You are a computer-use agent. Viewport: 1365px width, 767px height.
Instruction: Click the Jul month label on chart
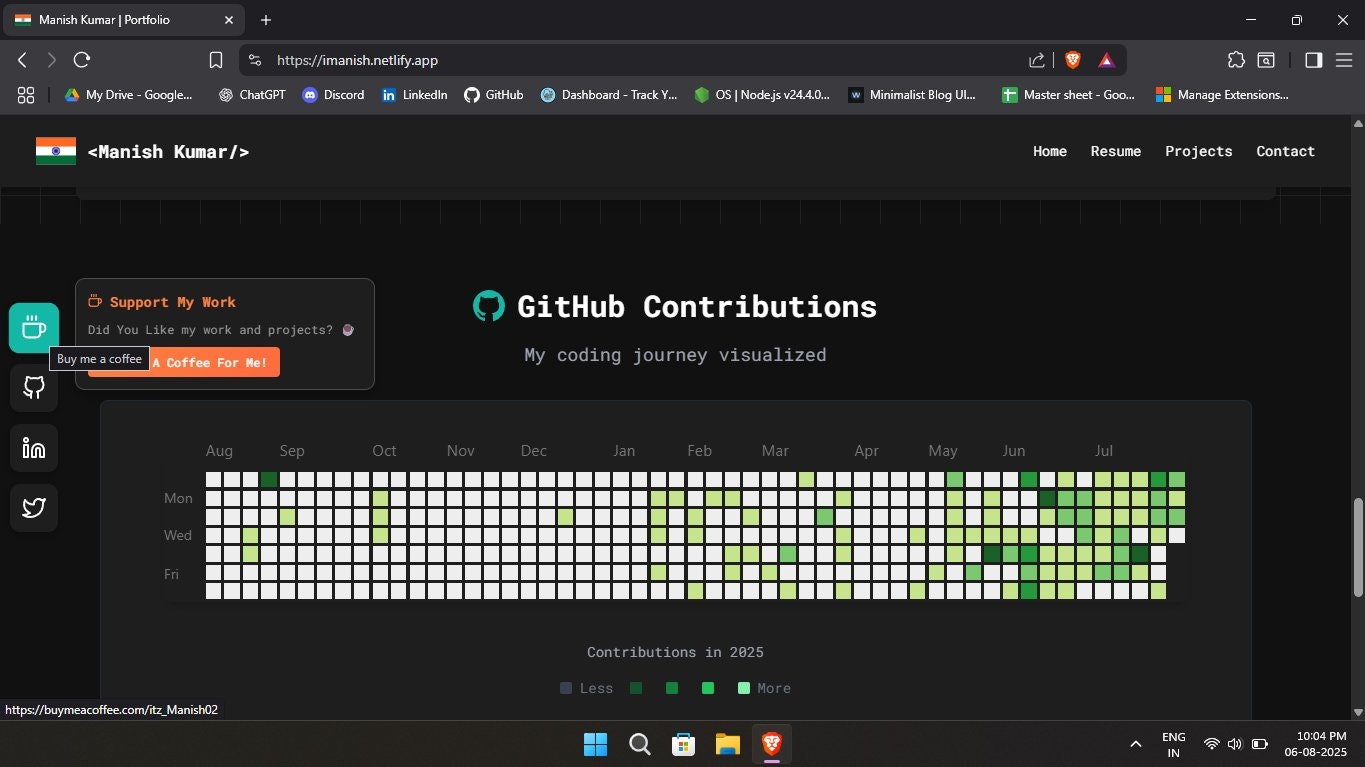[1104, 451]
